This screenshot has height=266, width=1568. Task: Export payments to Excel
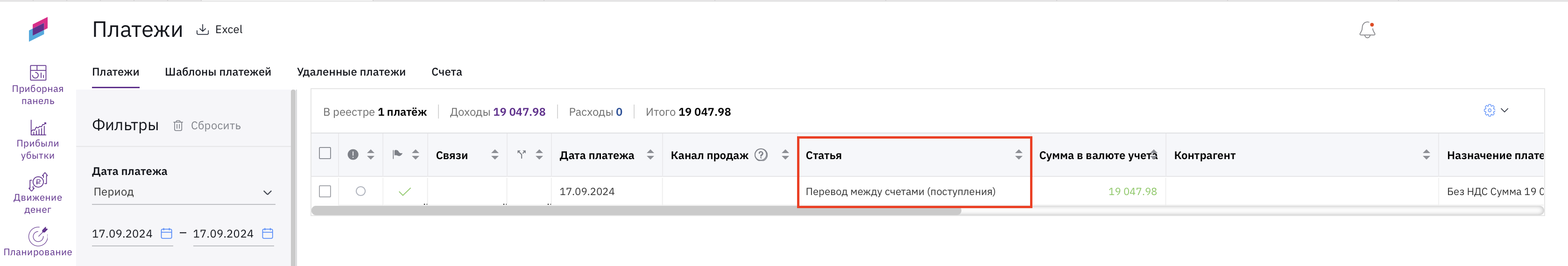pos(219,29)
